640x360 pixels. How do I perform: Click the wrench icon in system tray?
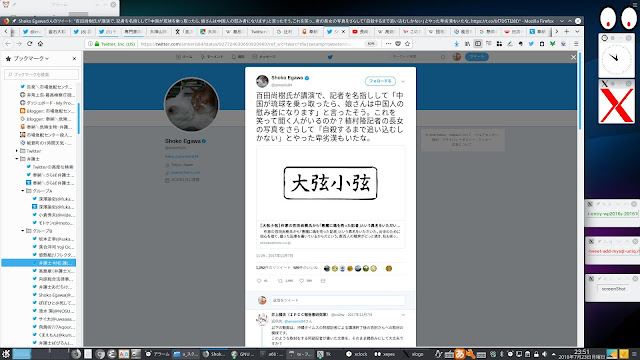(471, 354)
